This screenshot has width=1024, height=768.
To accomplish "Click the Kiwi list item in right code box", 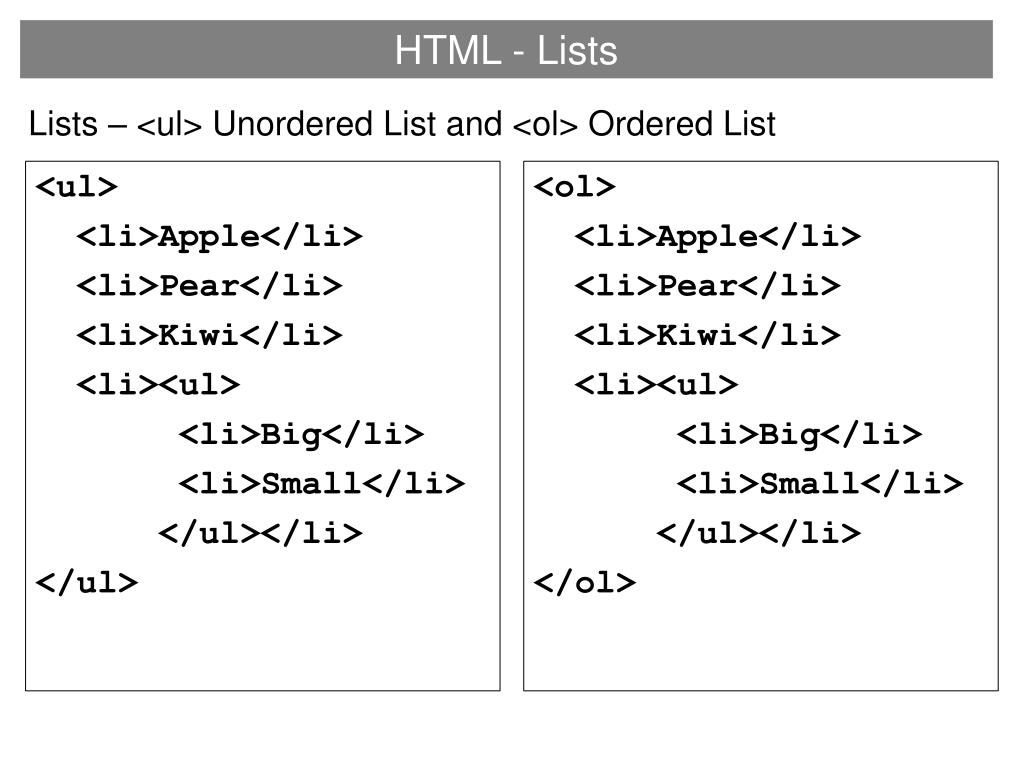I will [x=707, y=336].
